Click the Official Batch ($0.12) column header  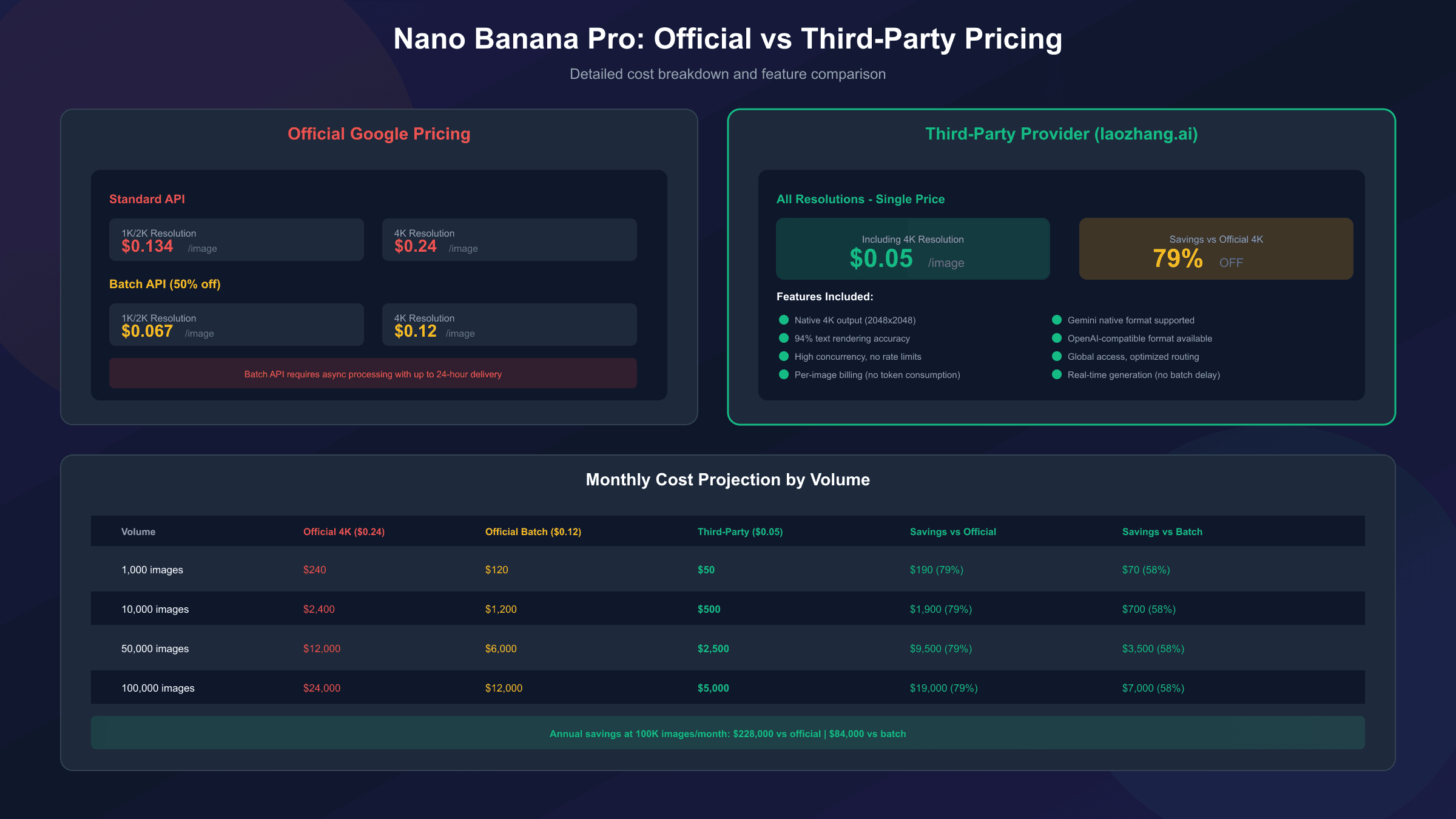[533, 531]
